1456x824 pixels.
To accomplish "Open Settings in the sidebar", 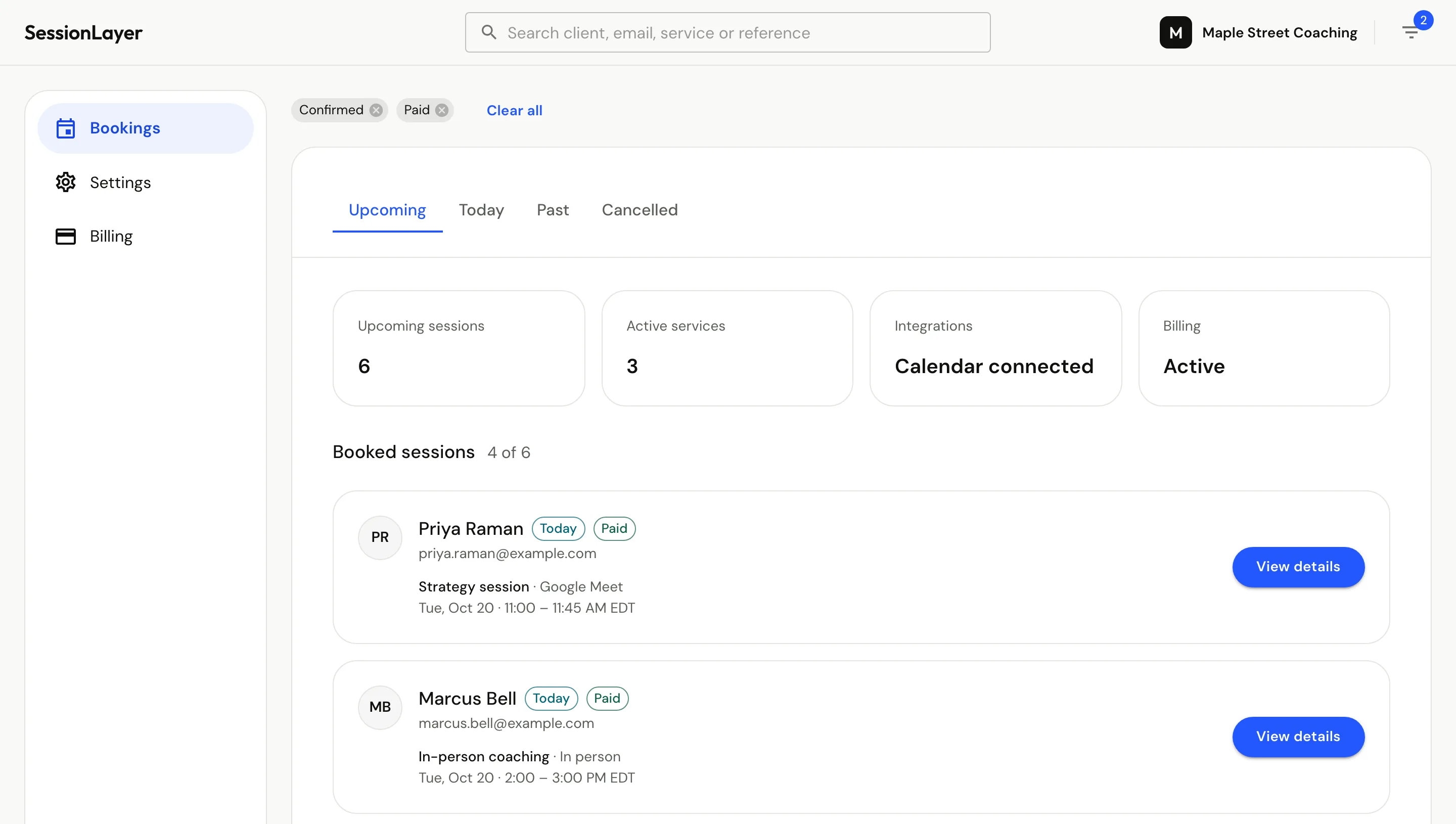I will pos(146,182).
